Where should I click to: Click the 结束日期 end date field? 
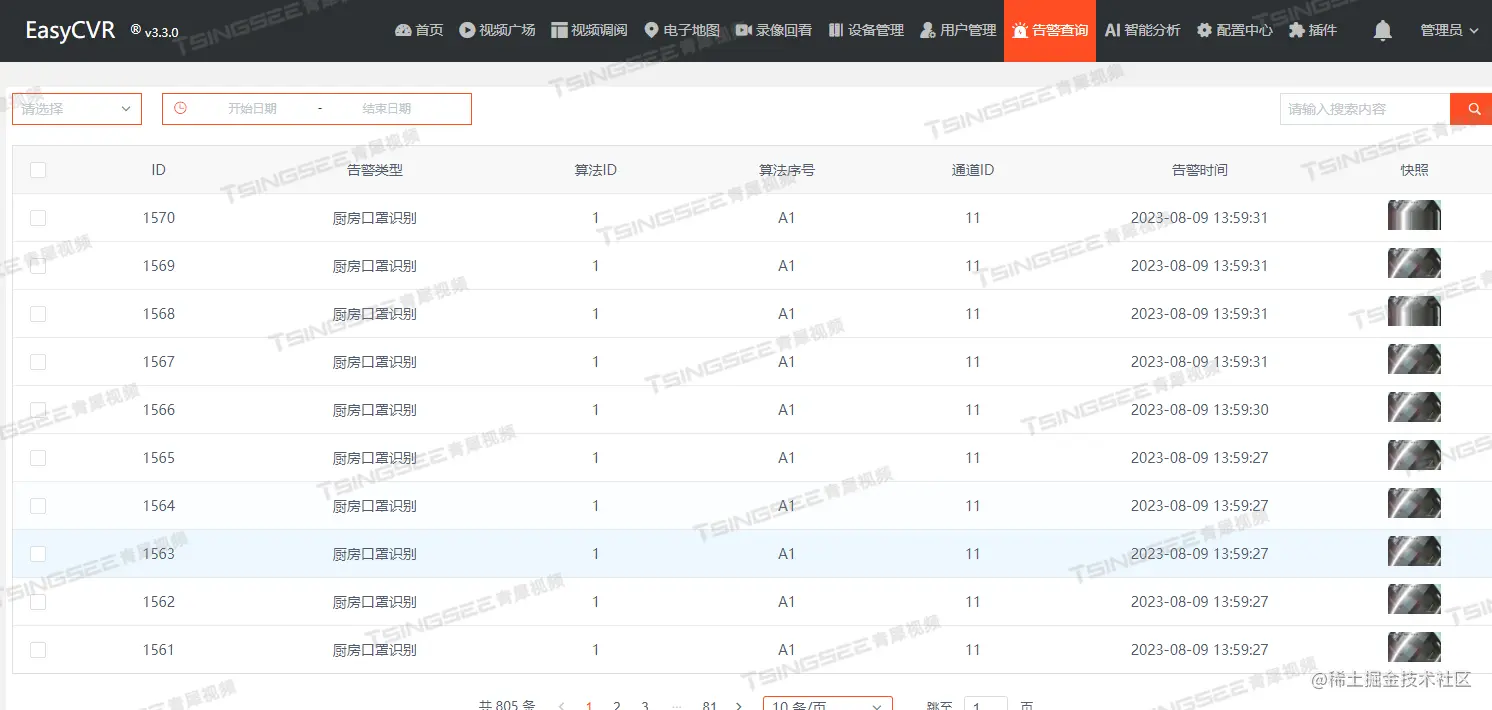coord(386,109)
